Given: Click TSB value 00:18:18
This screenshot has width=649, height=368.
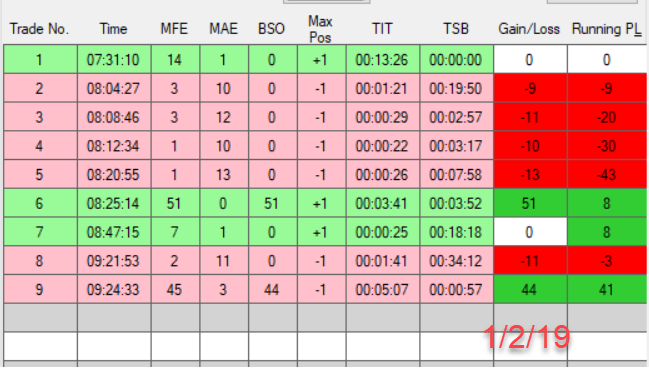Looking at the screenshot, I should tap(457, 232).
